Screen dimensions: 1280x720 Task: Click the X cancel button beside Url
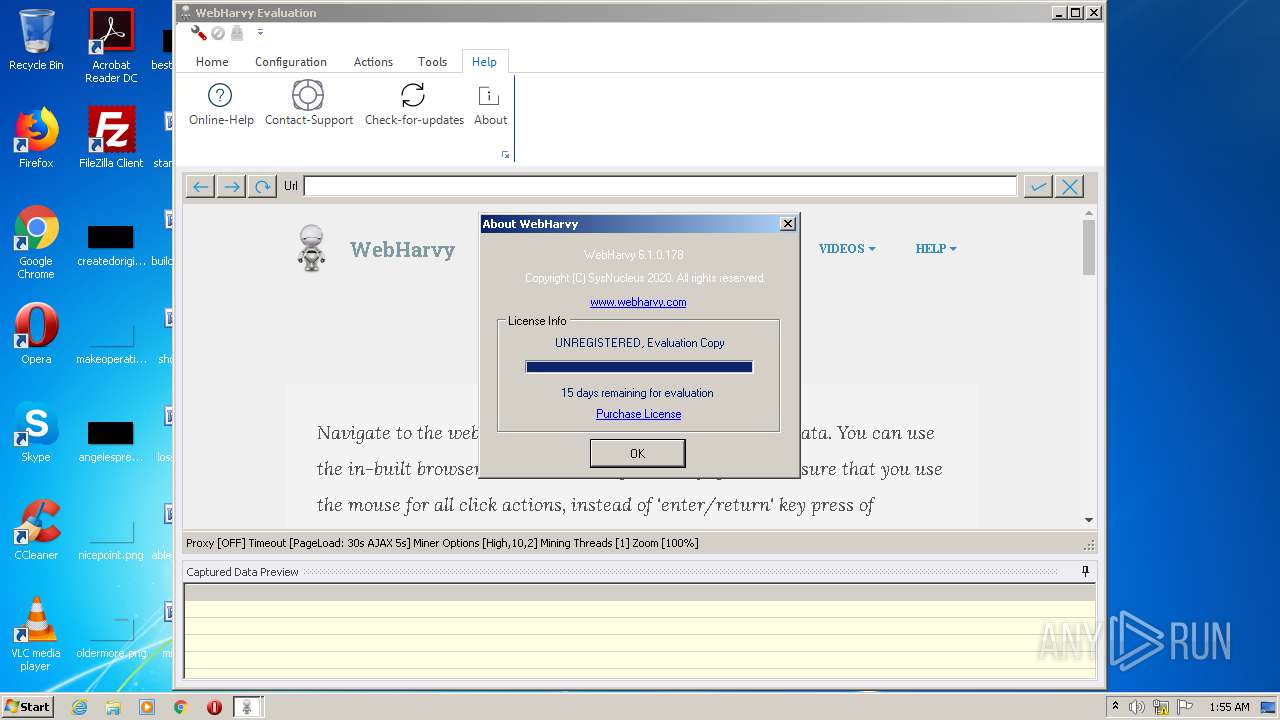click(1069, 186)
